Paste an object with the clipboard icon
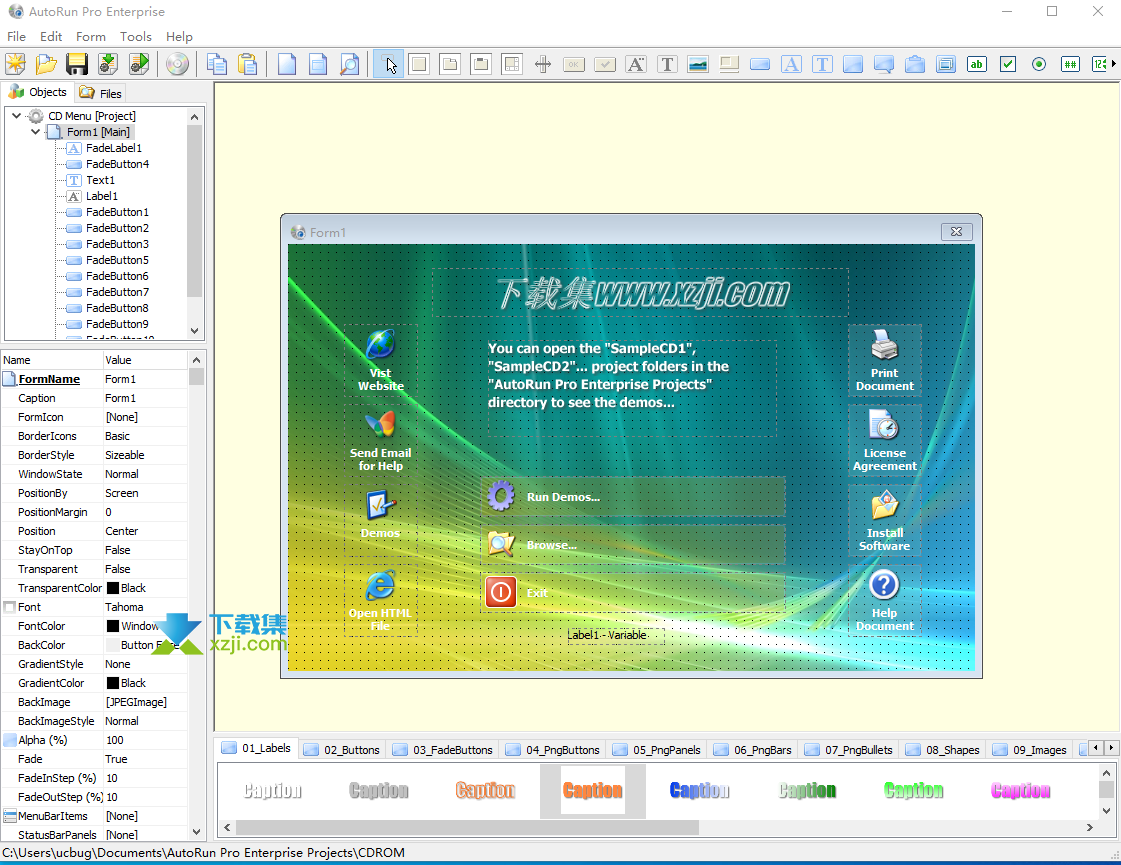The height and width of the screenshot is (865, 1121). [x=248, y=64]
